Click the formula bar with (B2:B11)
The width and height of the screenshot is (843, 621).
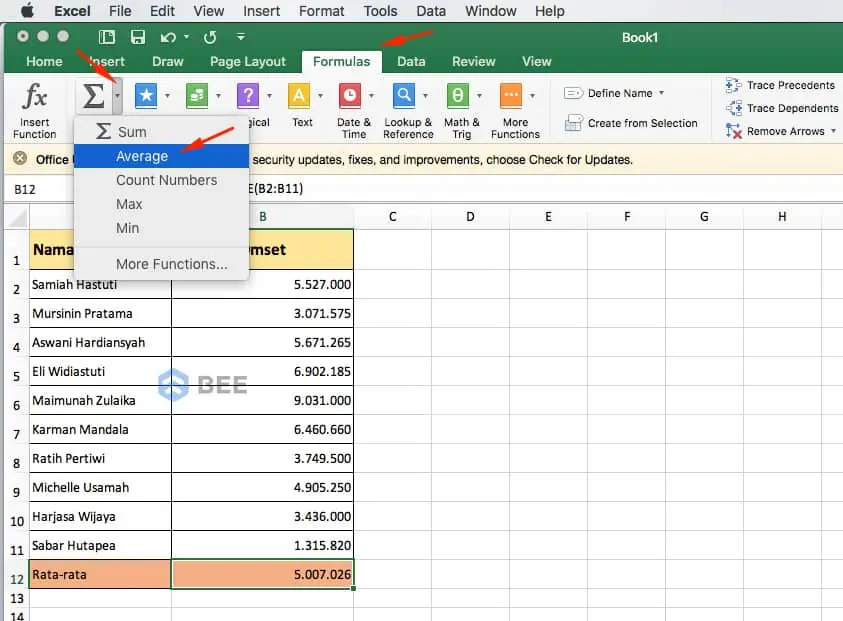click(546, 189)
